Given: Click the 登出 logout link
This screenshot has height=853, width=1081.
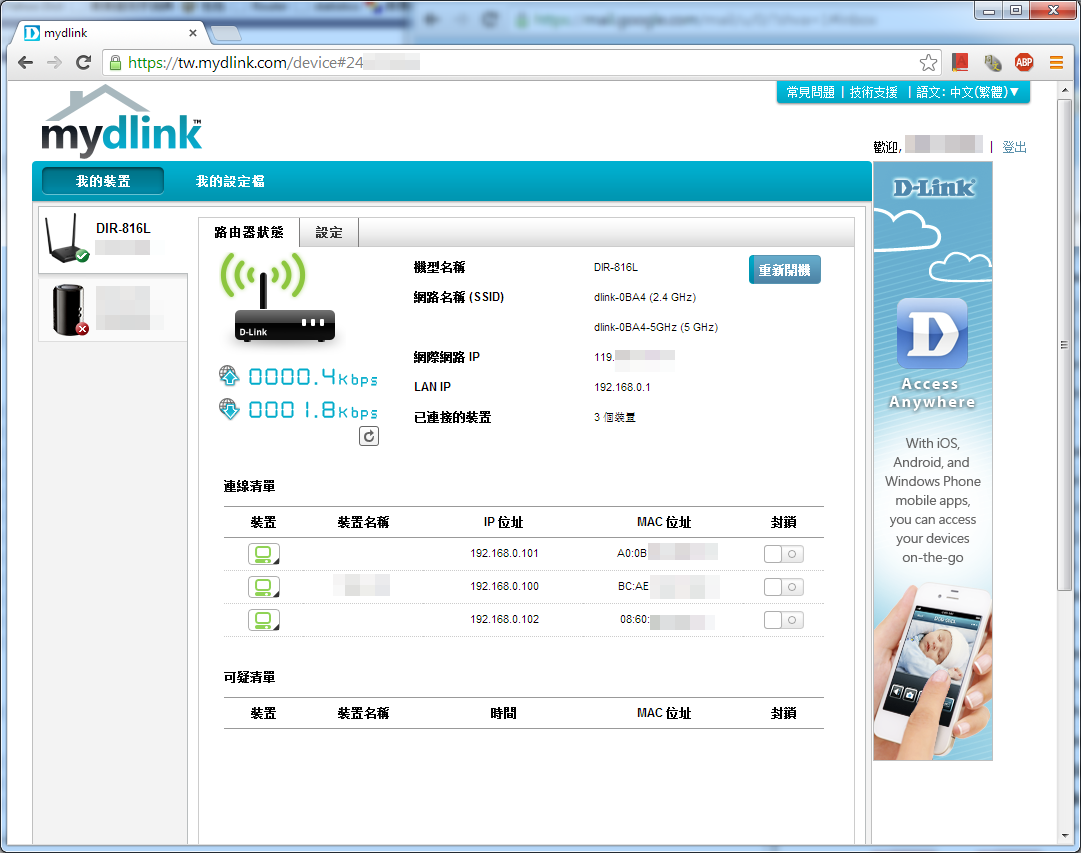Looking at the screenshot, I should click(x=1014, y=147).
